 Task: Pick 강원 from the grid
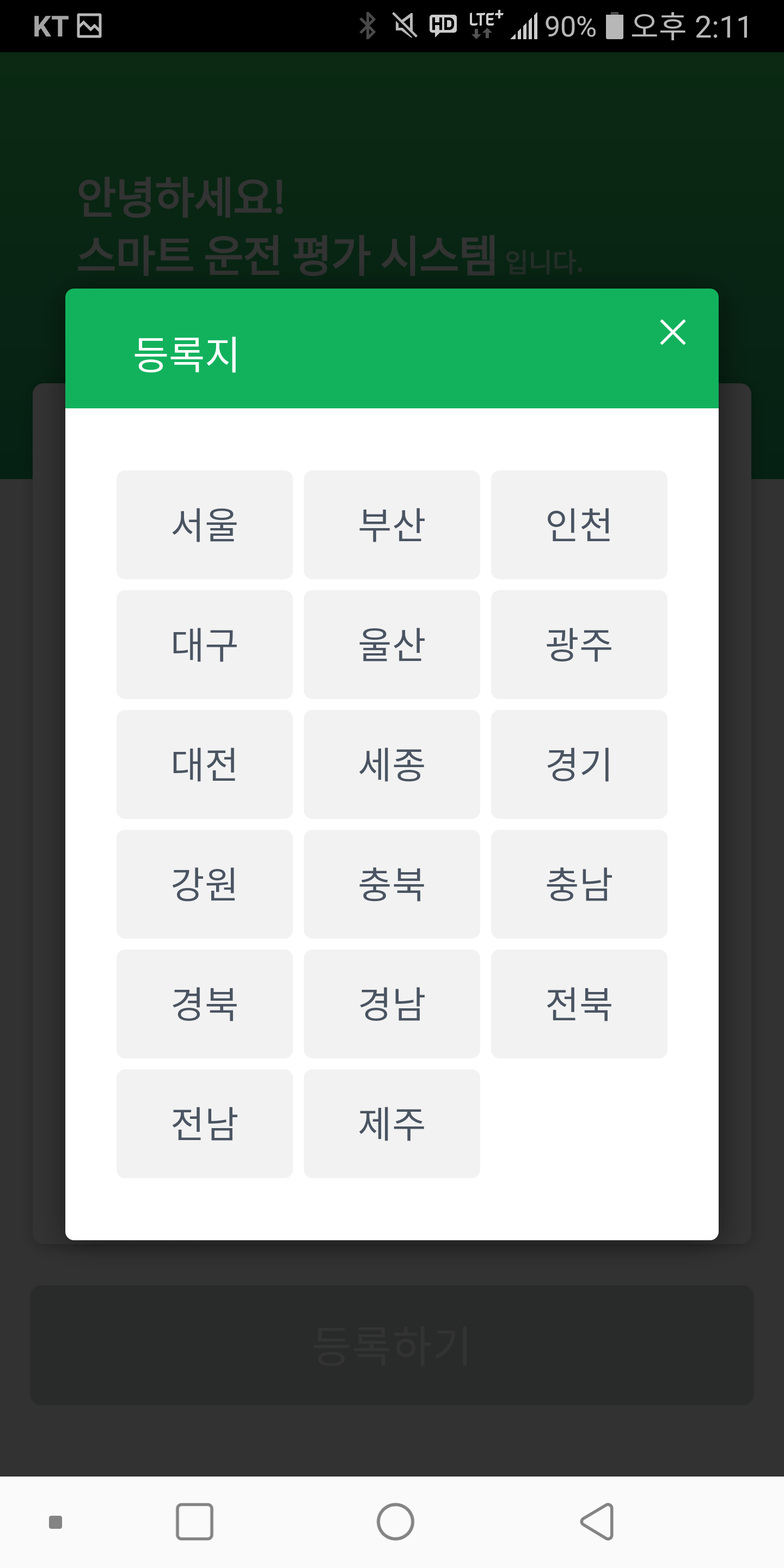(205, 884)
